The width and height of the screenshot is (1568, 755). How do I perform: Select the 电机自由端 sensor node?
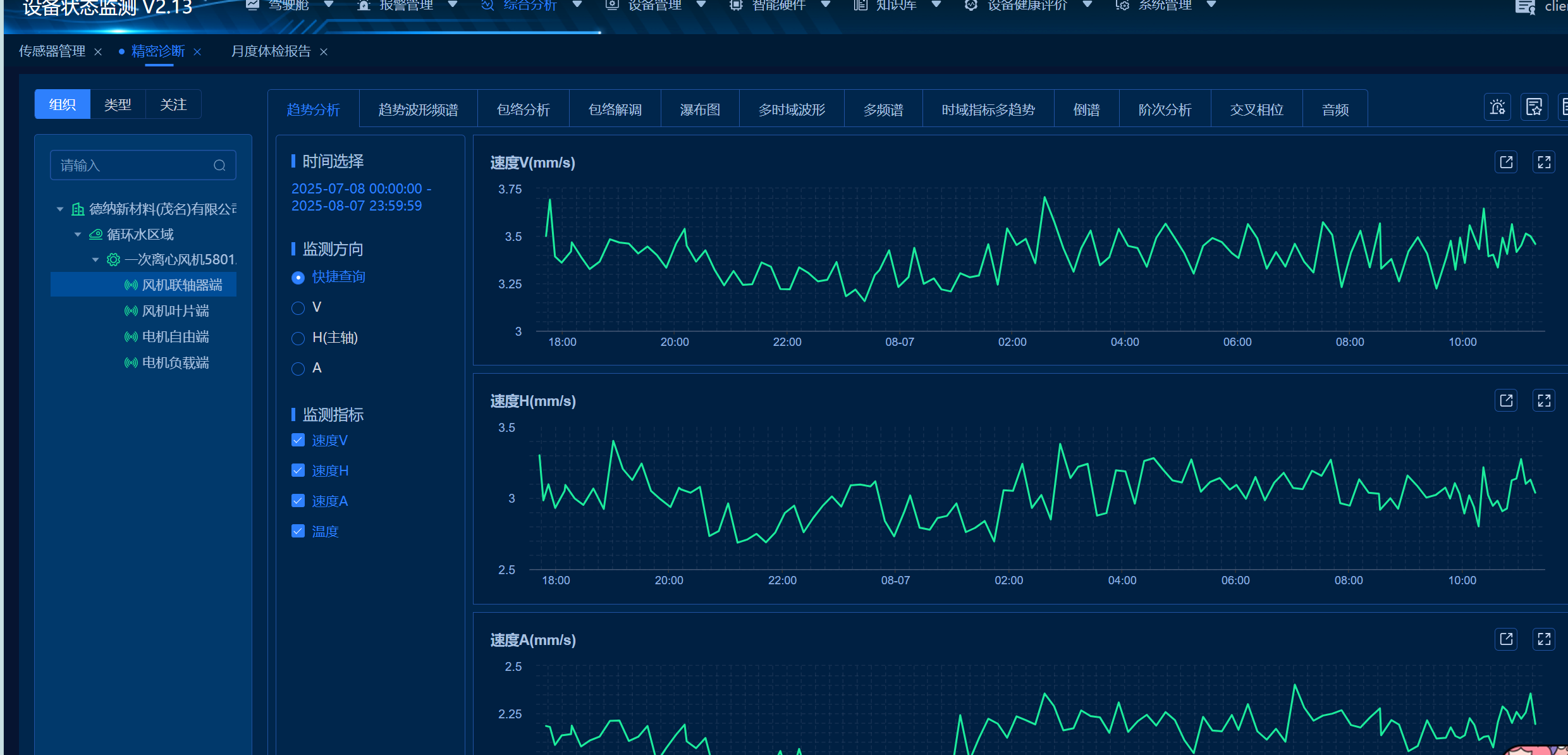(175, 336)
